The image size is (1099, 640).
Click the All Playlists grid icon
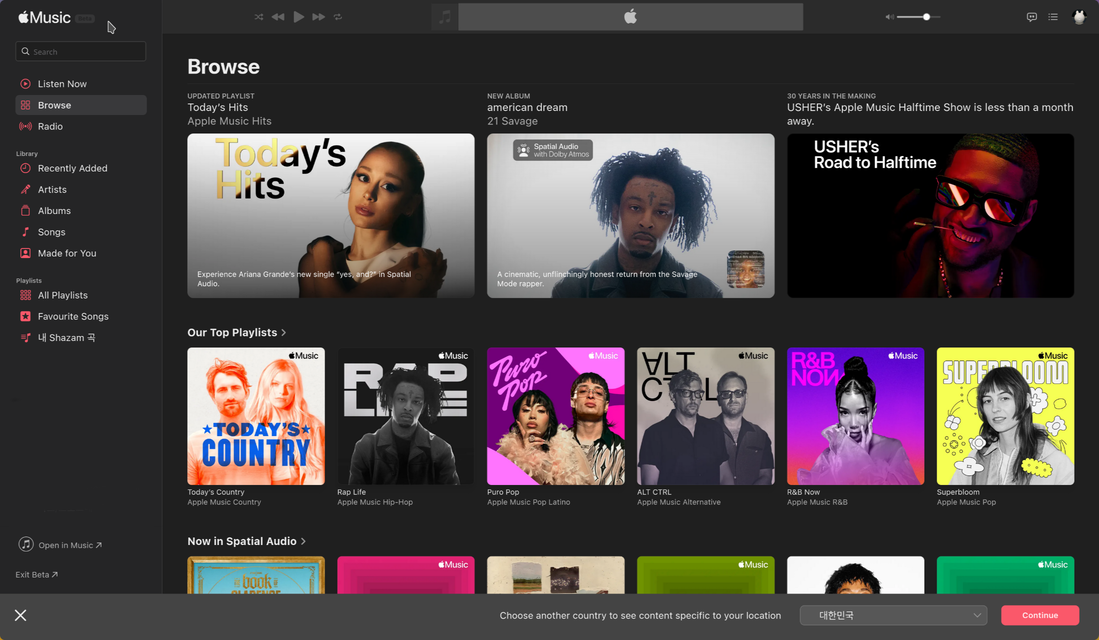(x=25, y=295)
